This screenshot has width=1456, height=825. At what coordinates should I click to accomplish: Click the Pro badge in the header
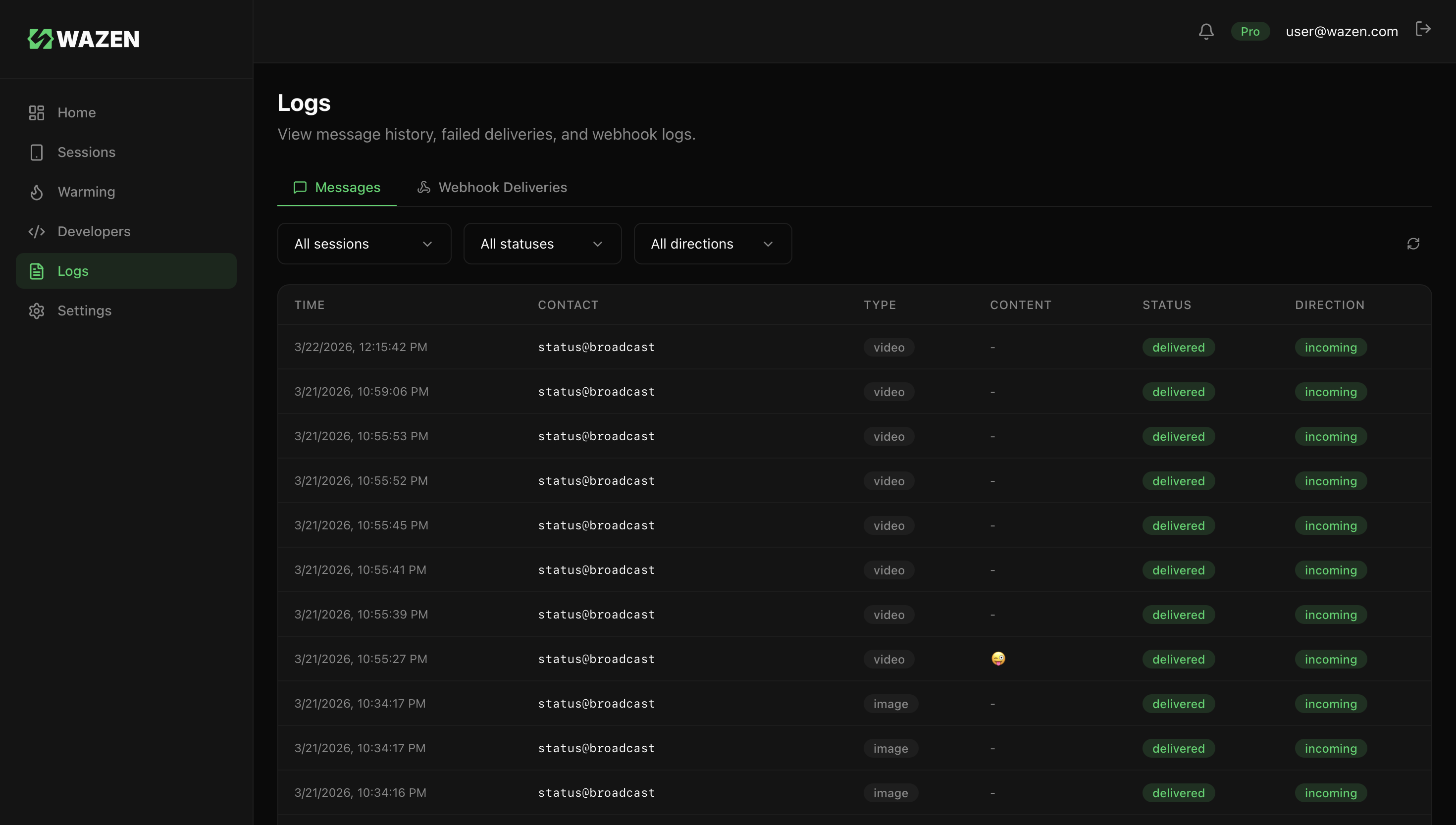[x=1250, y=31]
